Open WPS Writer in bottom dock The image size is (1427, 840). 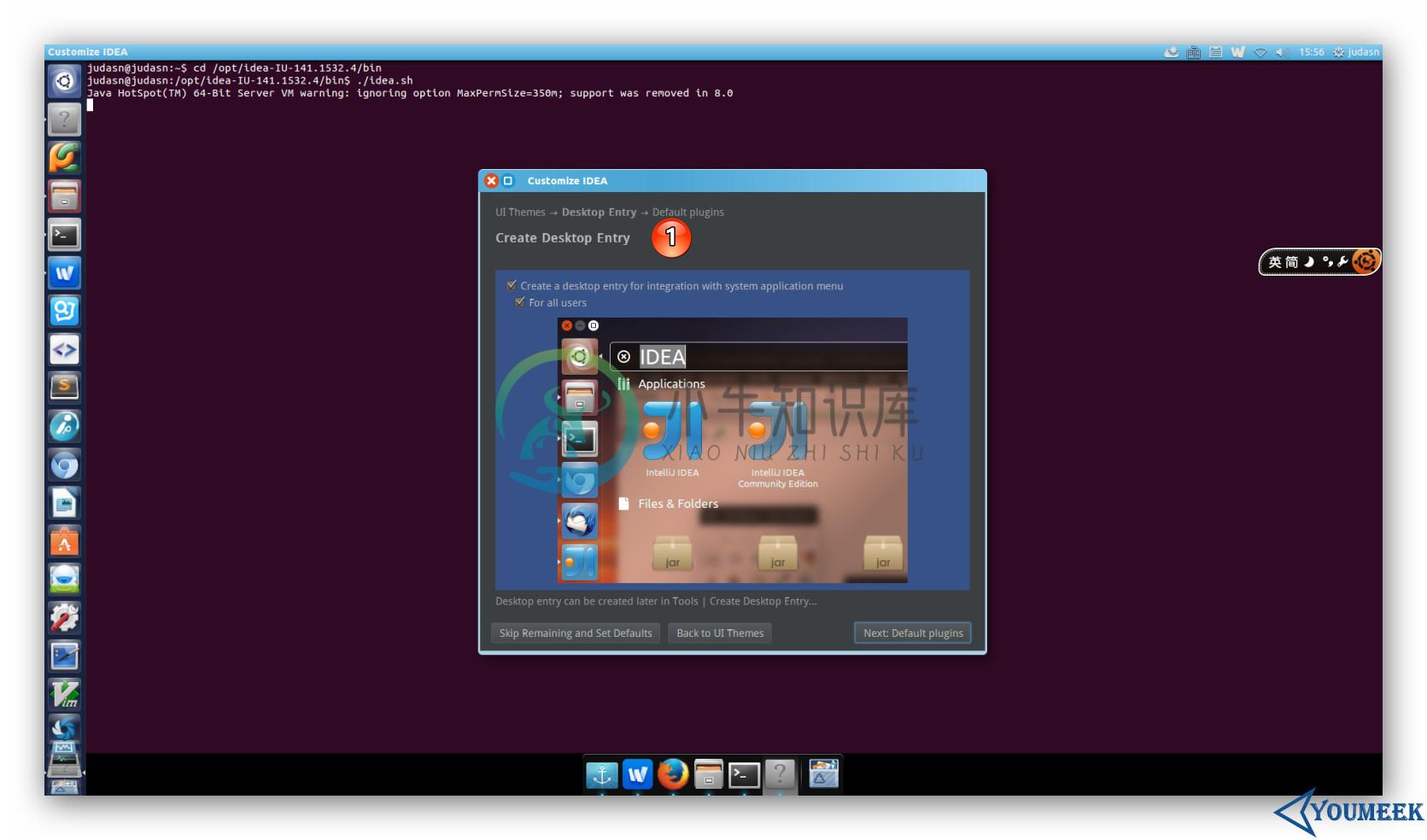tap(638, 775)
